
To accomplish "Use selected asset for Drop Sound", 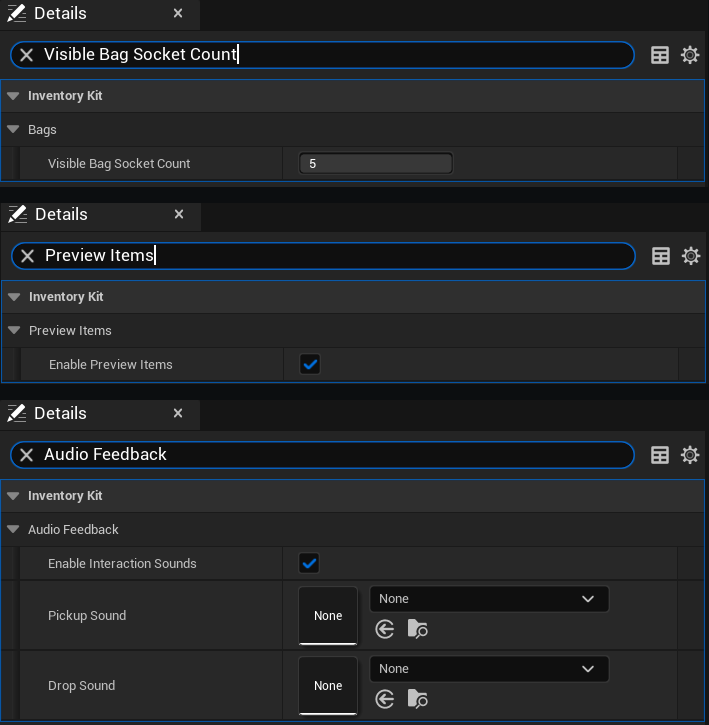I will [385, 699].
